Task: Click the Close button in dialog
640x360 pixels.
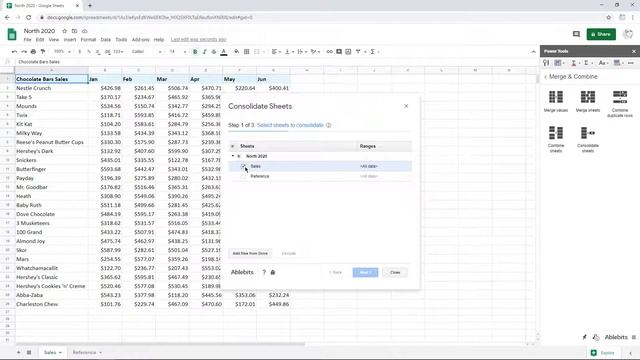Action: point(395,272)
